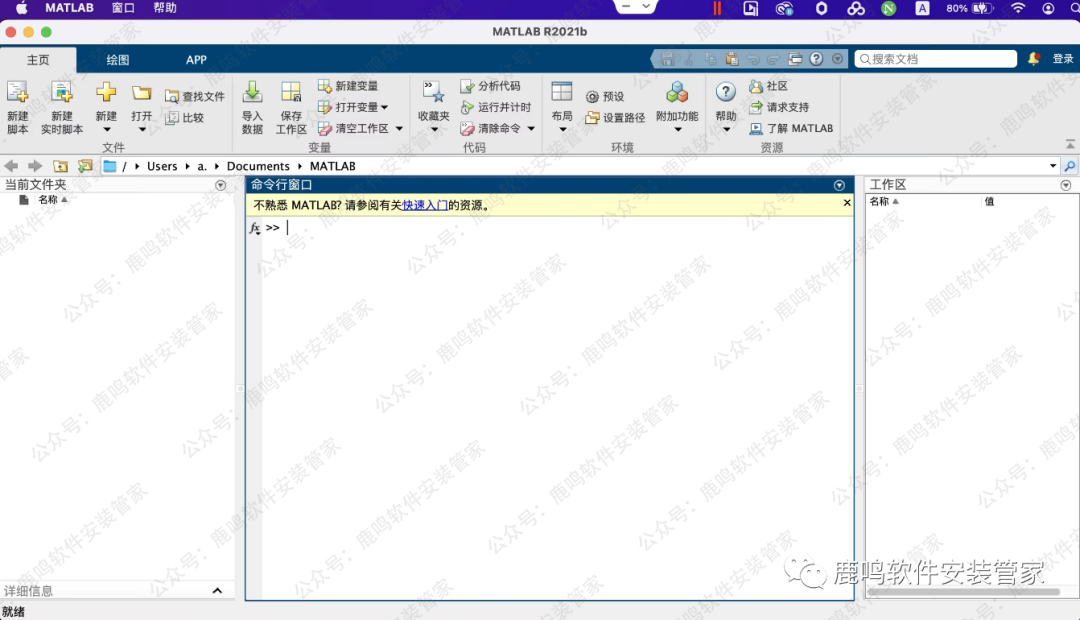Click the Sign In (登录) button
Screen dimensions: 1080x620
(x=1062, y=59)
